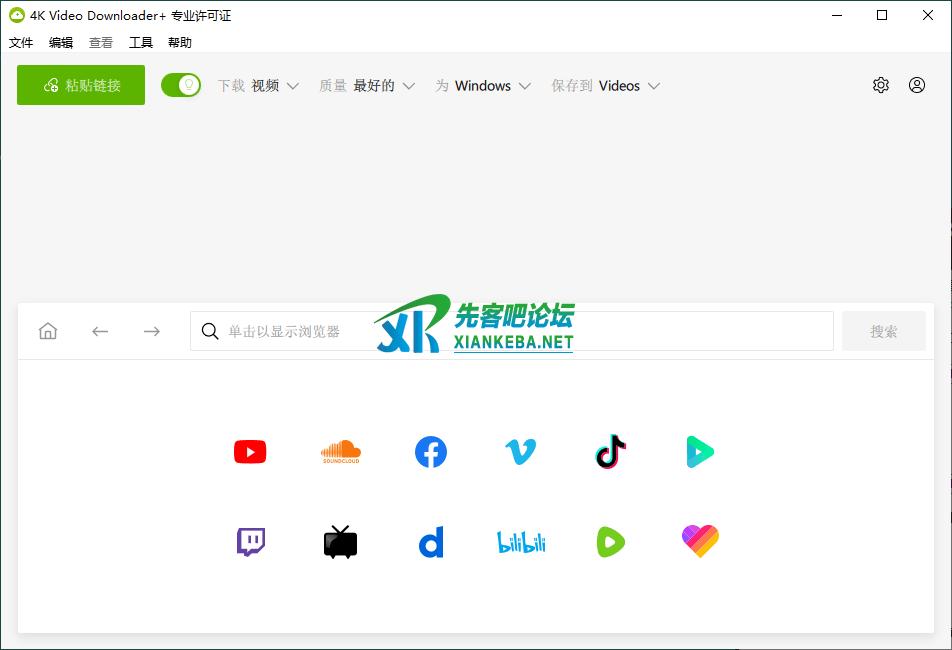Click the Vimeo icon
Viewport: 952px width, 650px height.
pyautogui.click(x=520, y=451)
